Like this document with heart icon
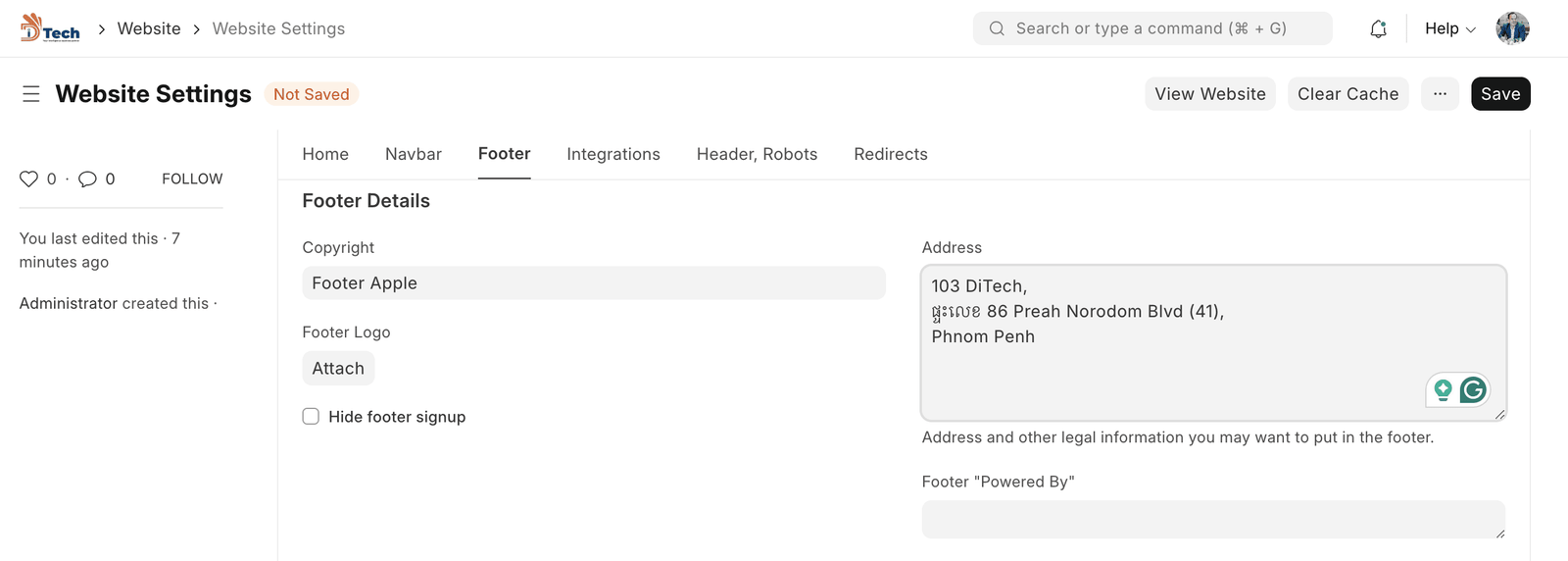Screen dimensions: 1568x561 coord(29,178)
